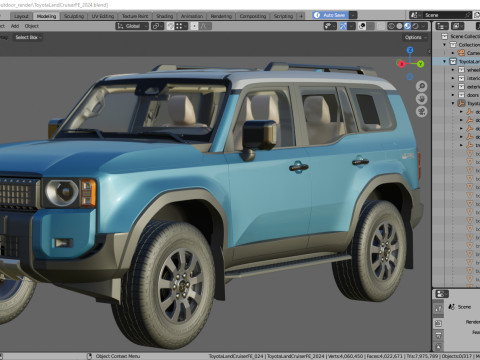
Task: Expand the wheels collection
Action: click(x=453, y=70)
